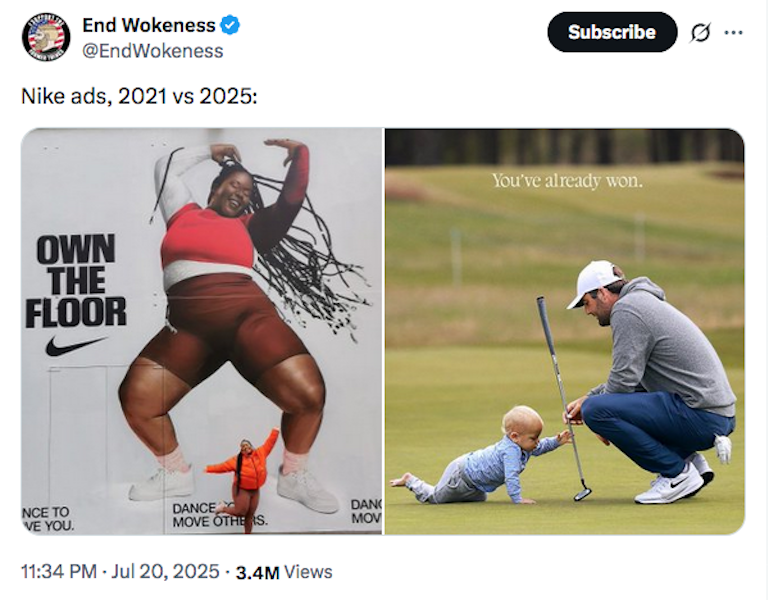Open the three-dot more options menu
769x600 pixels.
(x=733, y=33)
